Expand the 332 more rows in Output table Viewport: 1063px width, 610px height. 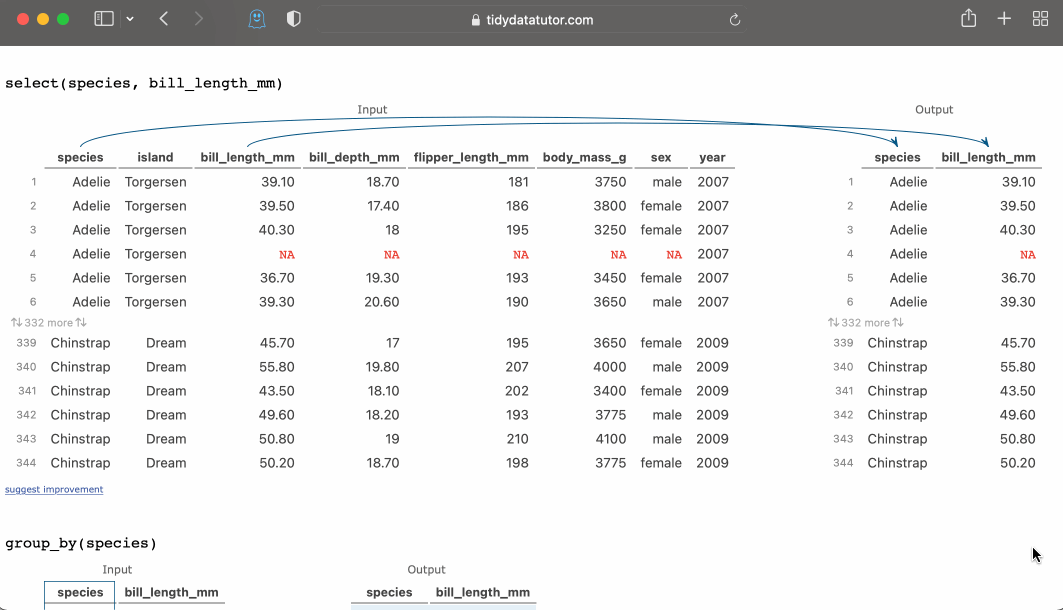click(866, 323)
